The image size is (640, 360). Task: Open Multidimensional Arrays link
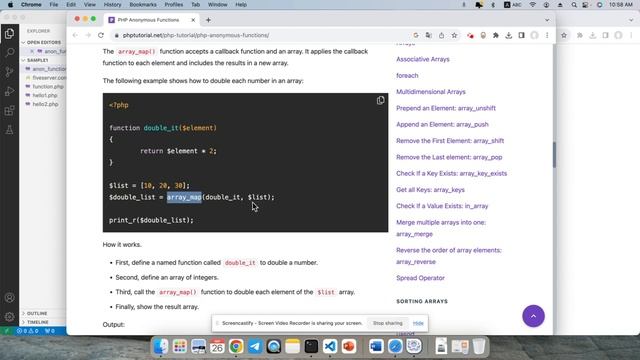click(x=431, y=92)
